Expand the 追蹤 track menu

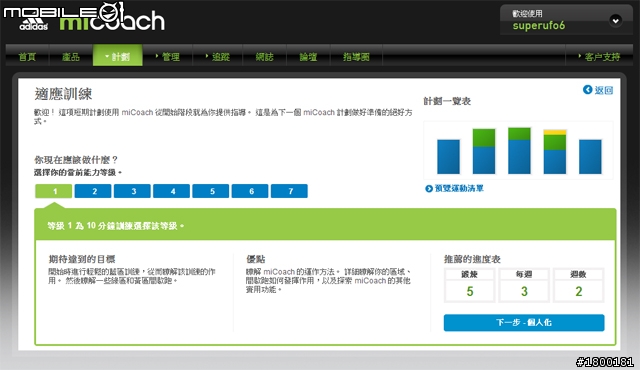(x=218, y=57)
